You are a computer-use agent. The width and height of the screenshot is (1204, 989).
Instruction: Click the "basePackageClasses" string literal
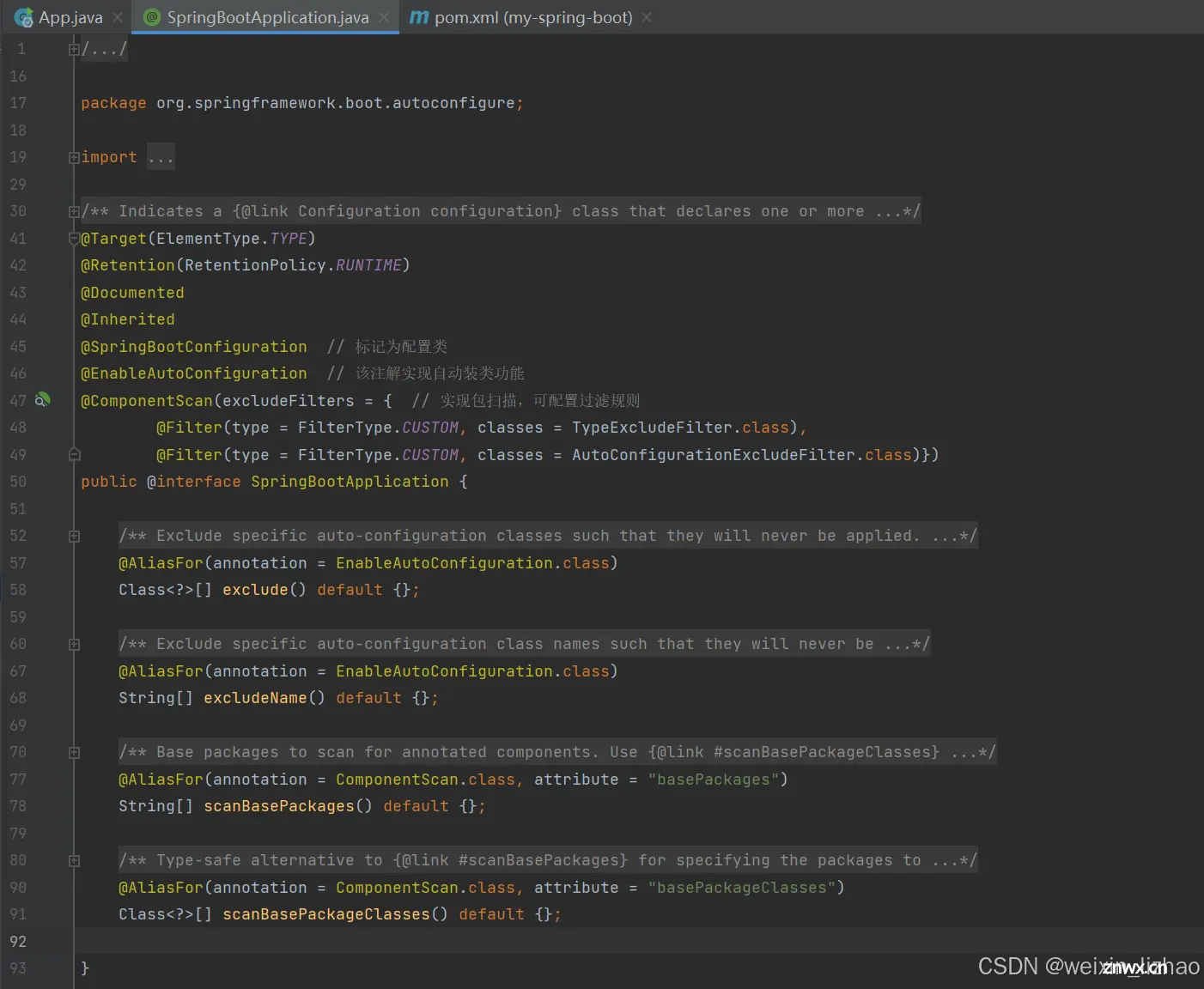[x=742, y=888]
